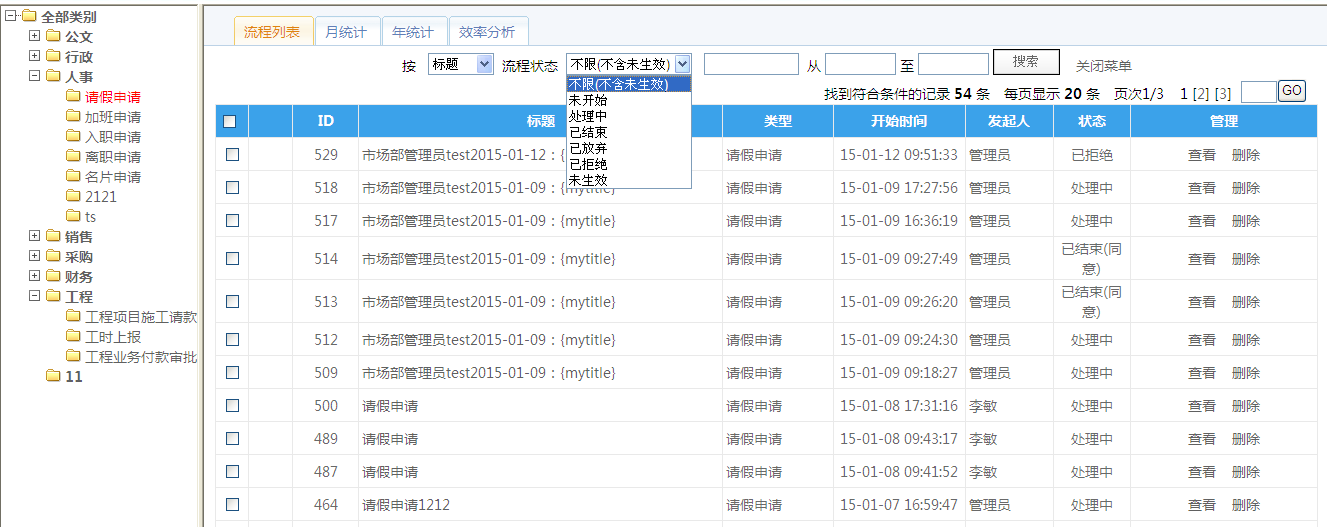Click the 工时上报 folder icon

73,337
